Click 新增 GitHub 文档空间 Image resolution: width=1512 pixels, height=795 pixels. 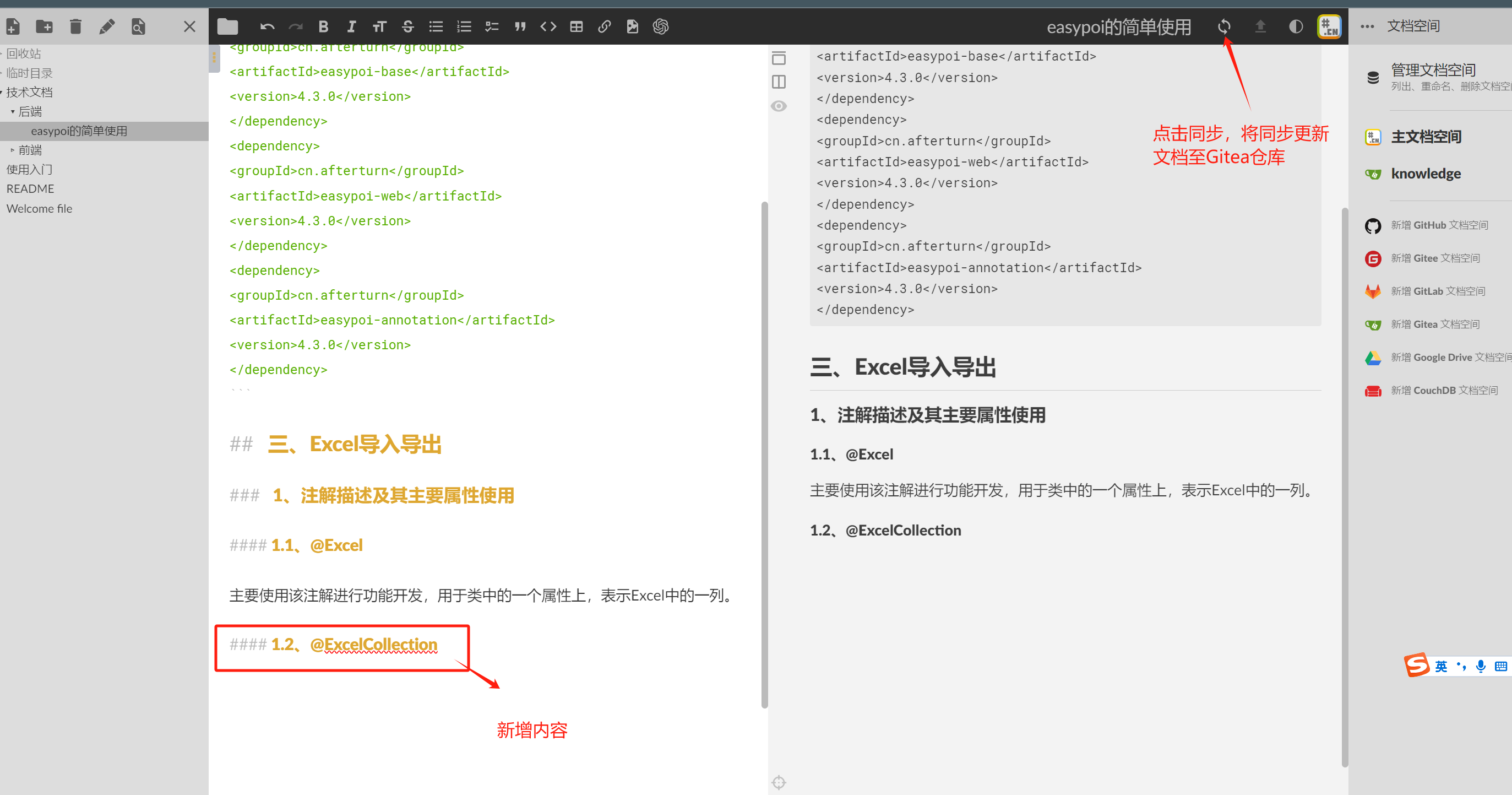point(1439,225)
